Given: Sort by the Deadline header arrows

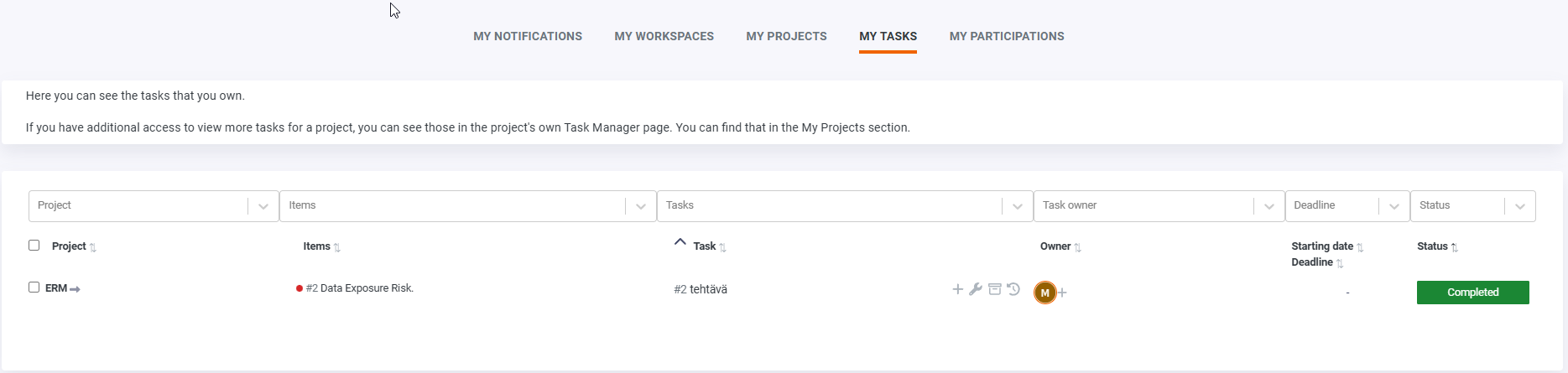Looking at the screenshot, I should [x=1340, y=263].
